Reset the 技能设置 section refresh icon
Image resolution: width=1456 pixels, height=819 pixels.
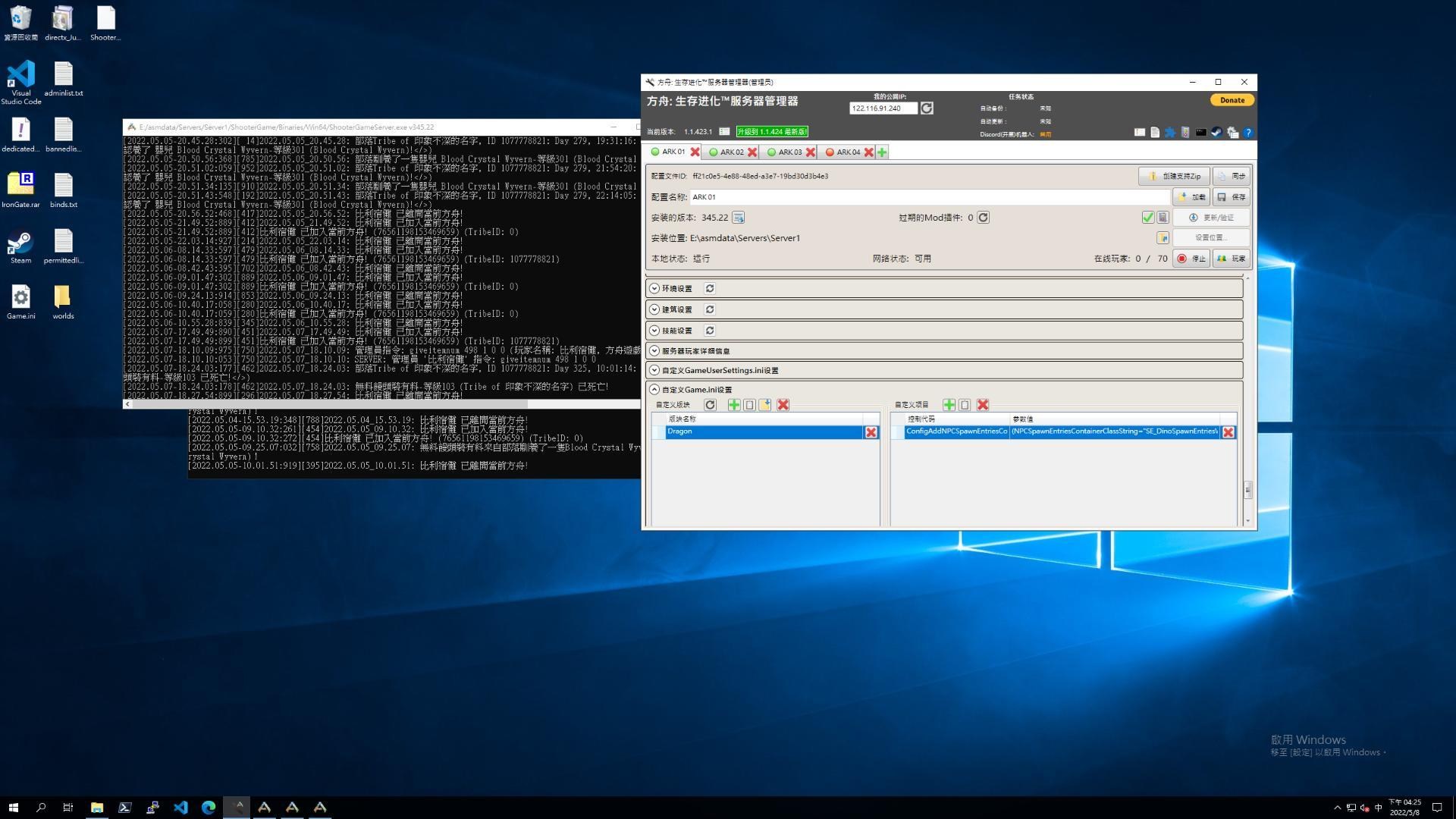(x=710, y=331)
